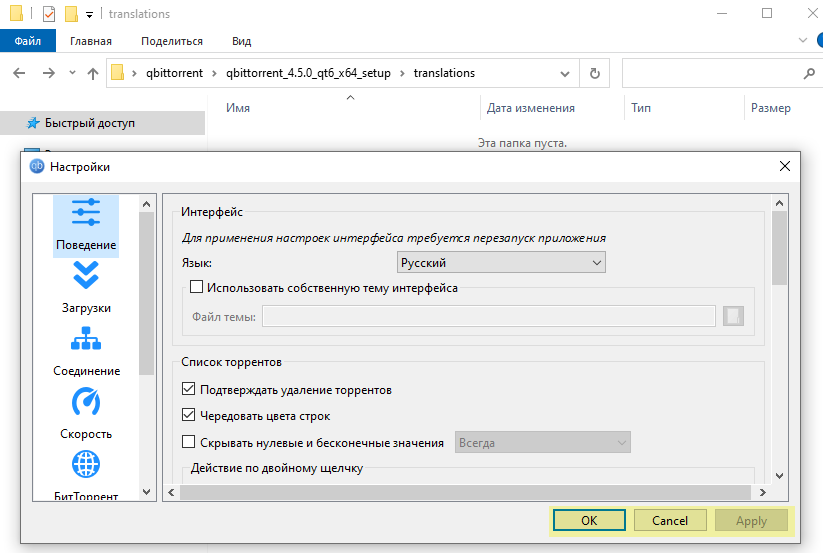Screen dimensions: 823x553
Task: Open the Файл menu tab
Action: coord(28,41)
